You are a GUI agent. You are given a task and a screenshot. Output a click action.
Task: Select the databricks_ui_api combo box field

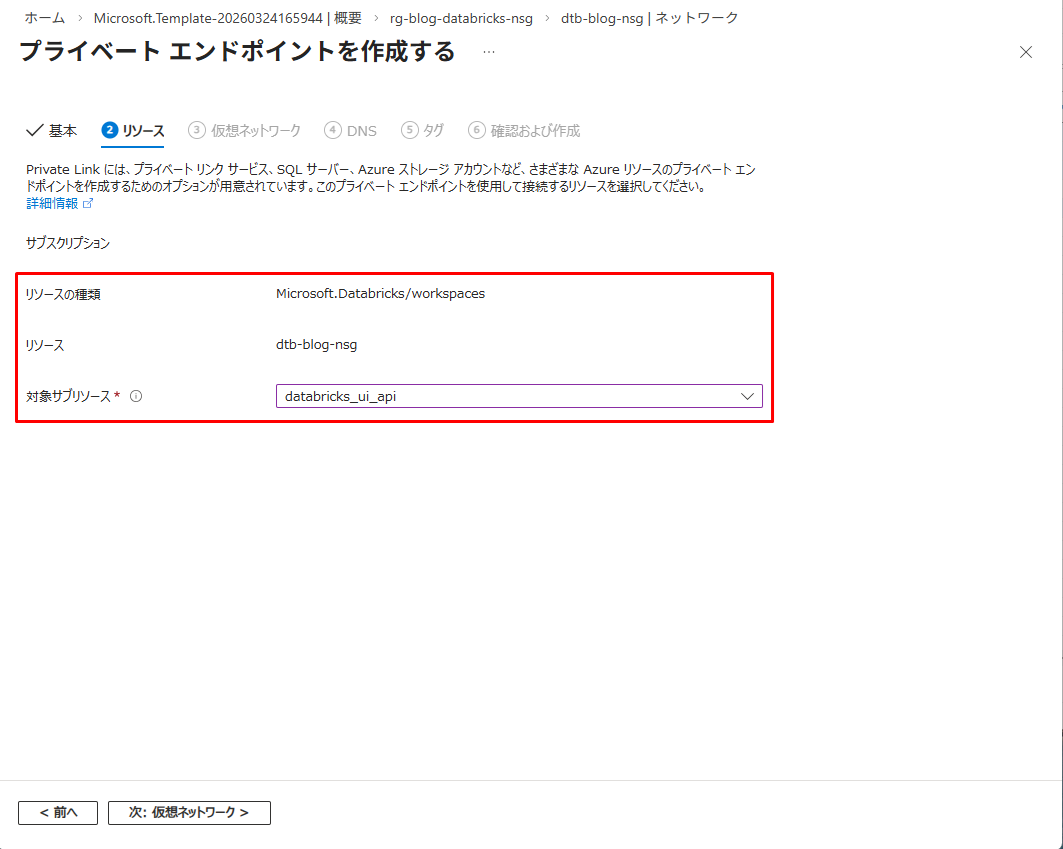508,396
